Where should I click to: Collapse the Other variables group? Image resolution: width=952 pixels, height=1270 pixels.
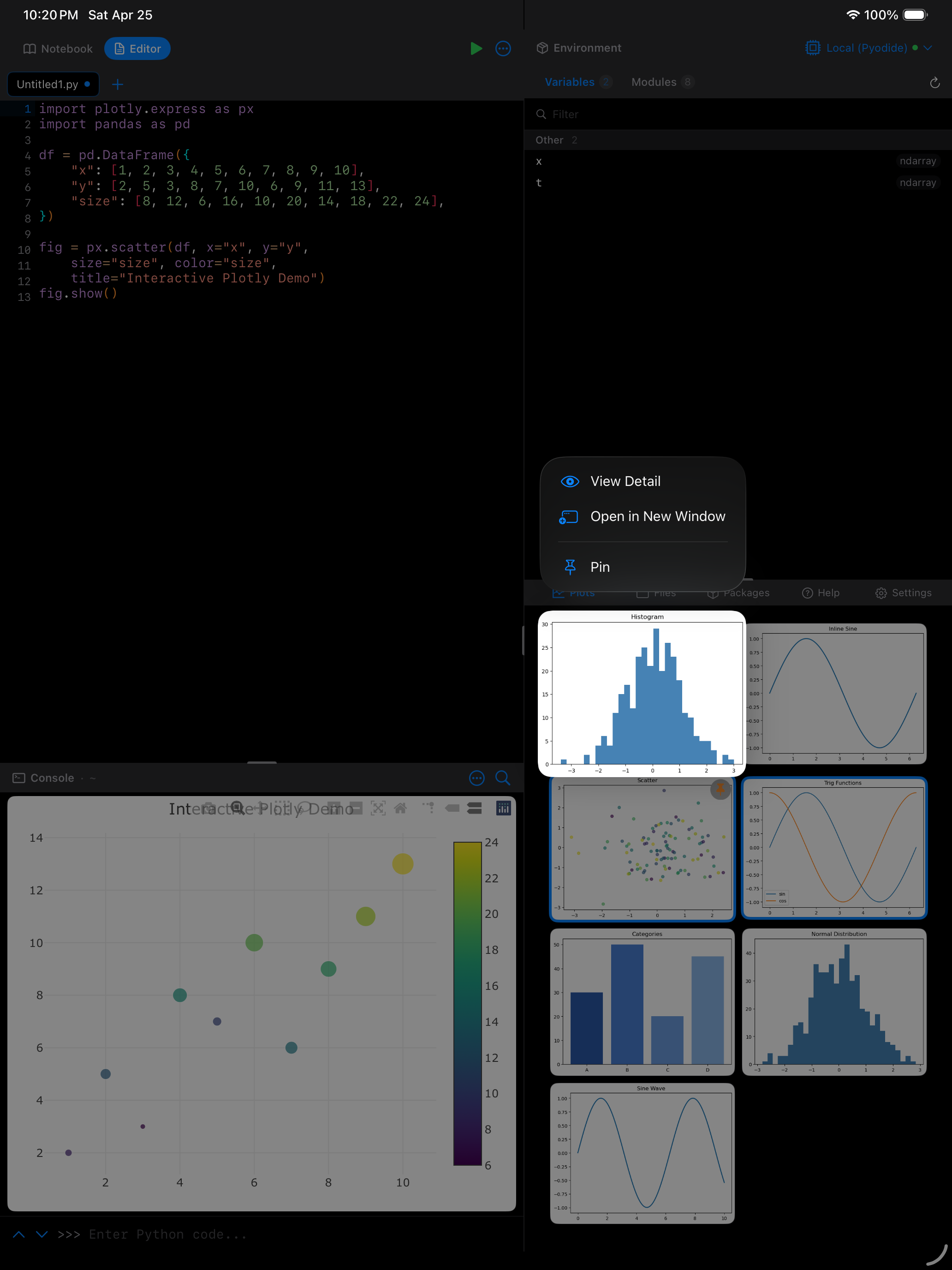[738, 140]
